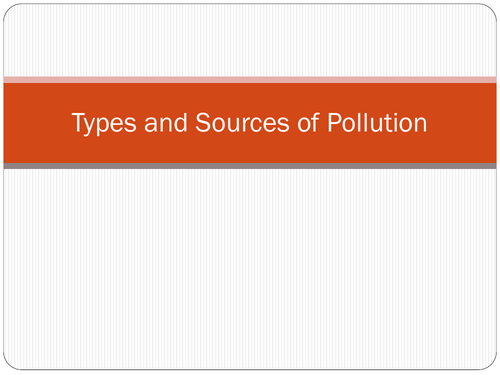Click the capital S of "Sources"
This screenshot has width=500, height=375.
pos(203,122)
